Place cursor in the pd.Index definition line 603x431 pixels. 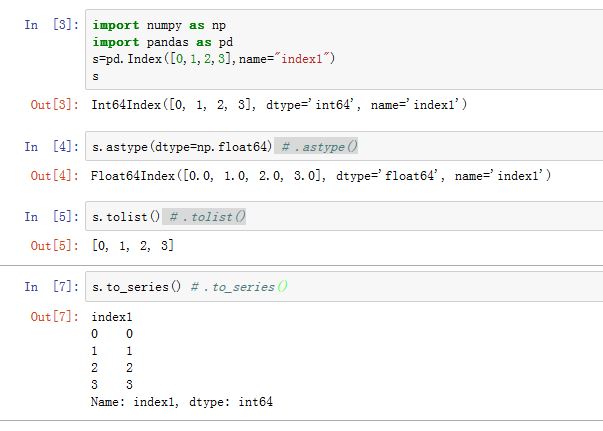click(x=213, y=59)
